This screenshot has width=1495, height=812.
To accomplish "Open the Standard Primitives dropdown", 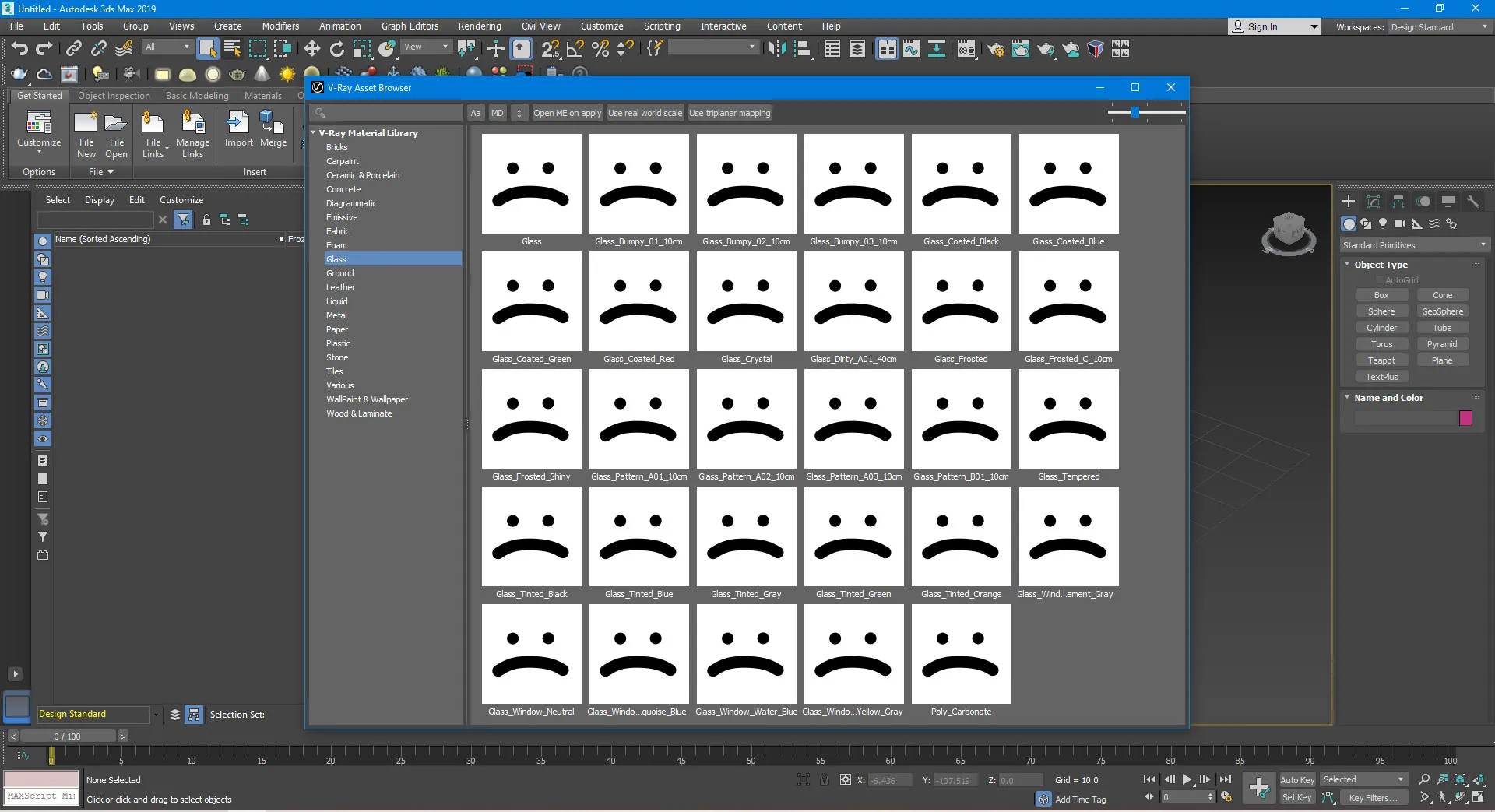I will coord(1414,245).
